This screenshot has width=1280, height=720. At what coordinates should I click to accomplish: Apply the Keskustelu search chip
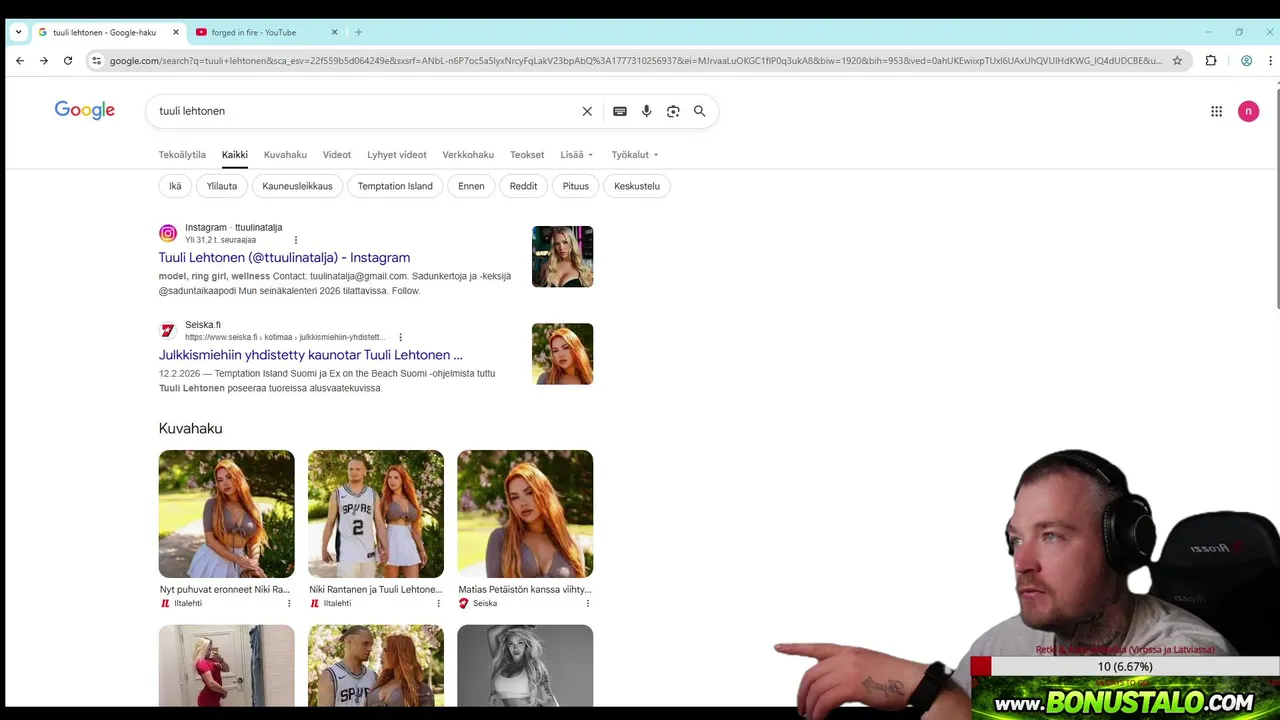(x=637, y=186)
